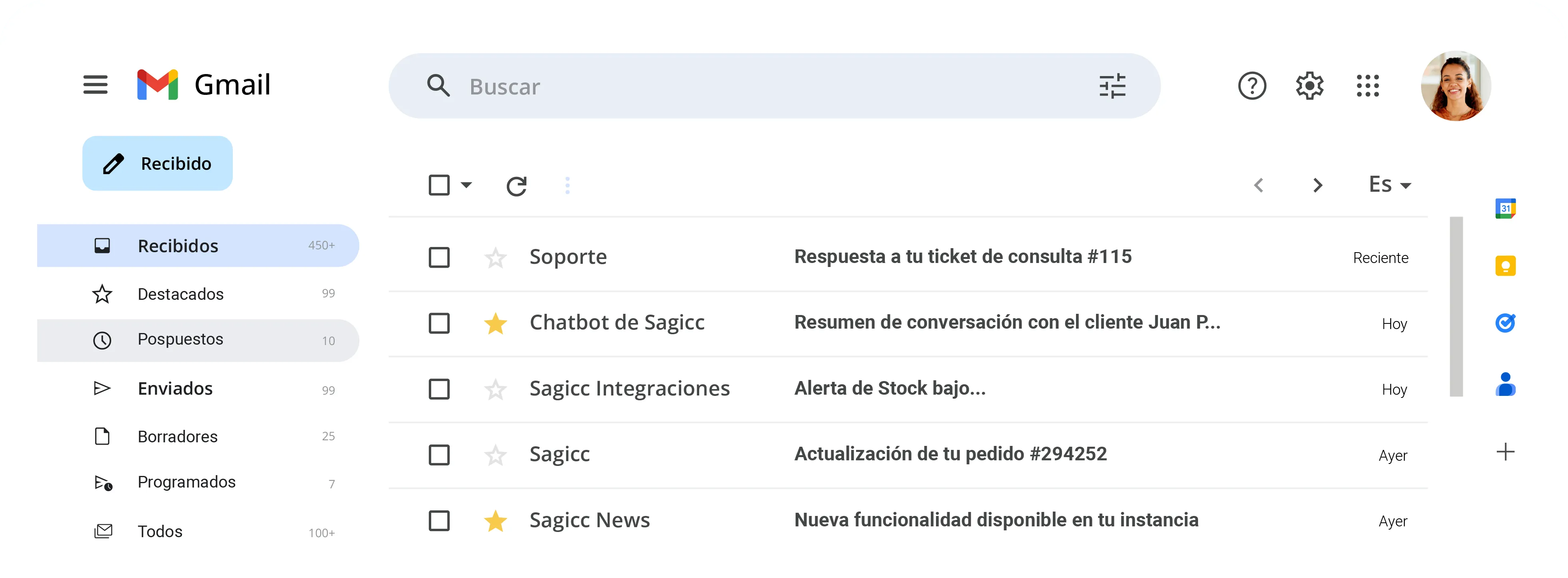Switch to the Pospuestos folder
Image resolution: width=1568 pixels, height=578 pixels.
click(180, 339)
